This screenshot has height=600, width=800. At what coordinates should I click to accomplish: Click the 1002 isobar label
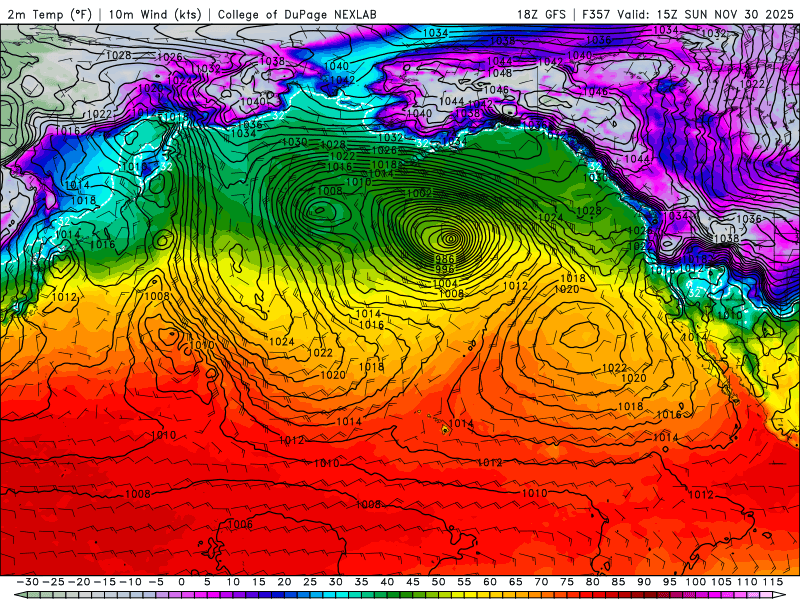click(x=419, y=193)
